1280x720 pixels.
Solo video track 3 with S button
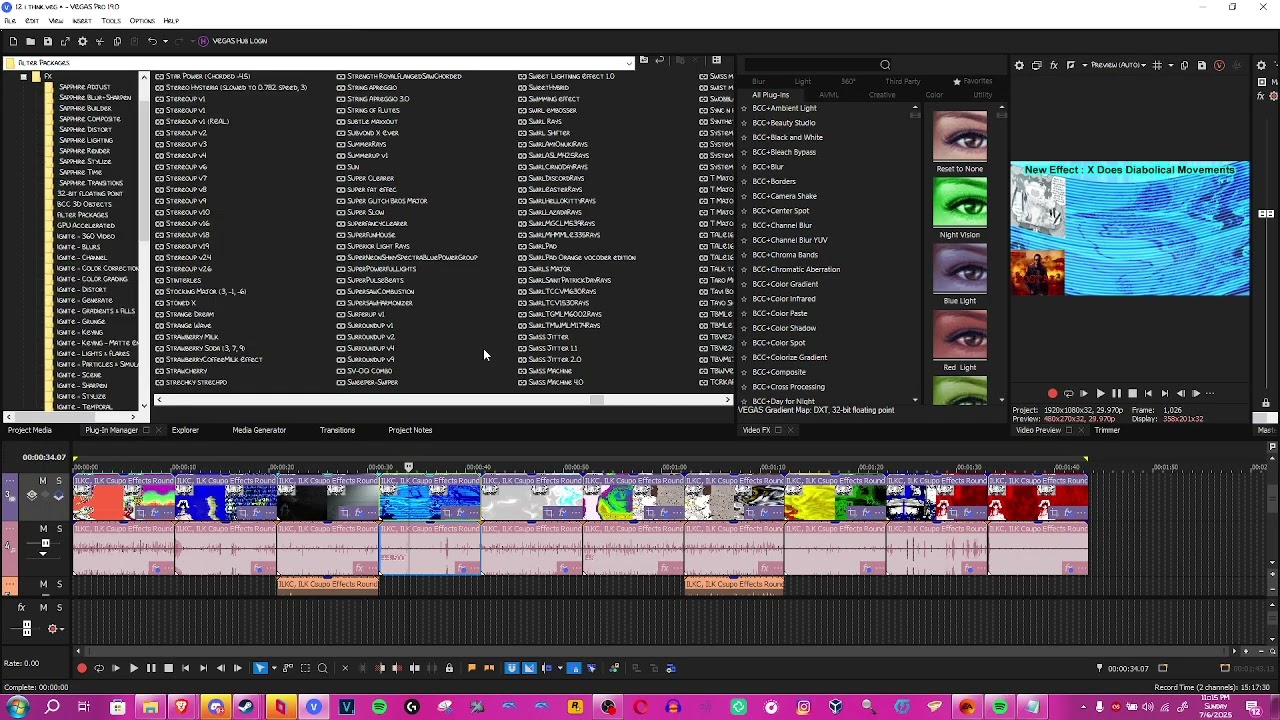coord(59,481)
